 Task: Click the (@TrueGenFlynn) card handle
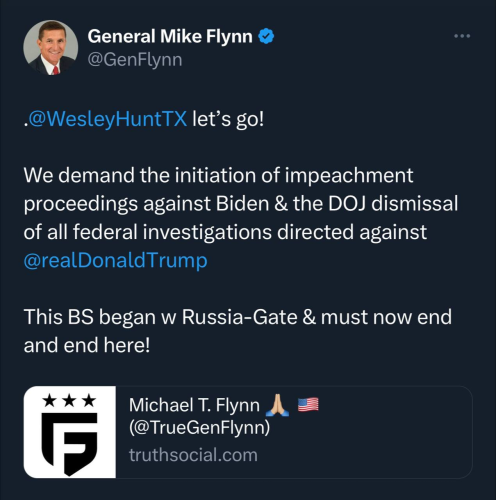[x=199, y=427]
